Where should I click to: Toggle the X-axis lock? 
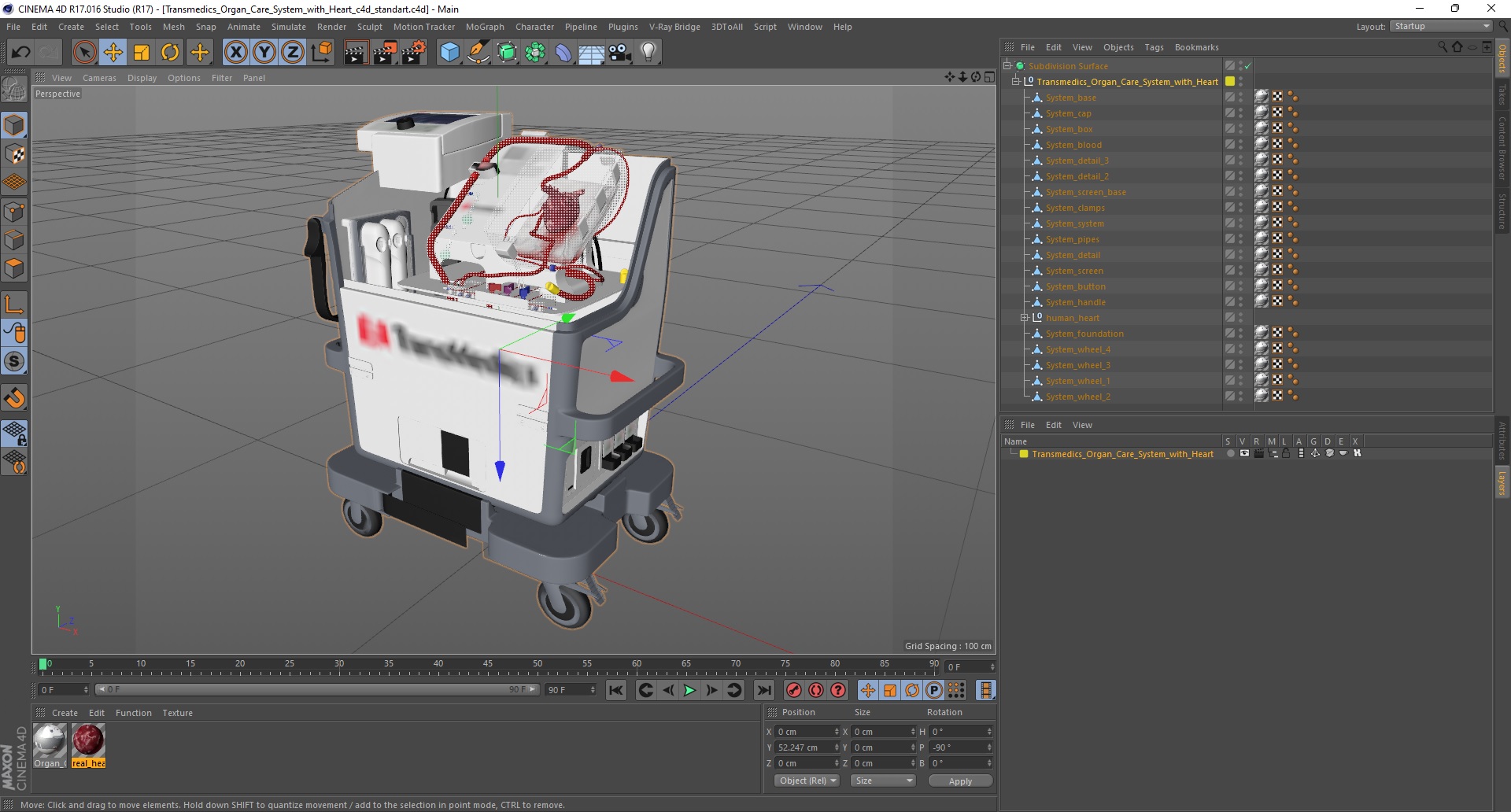[x=235, y=53]
